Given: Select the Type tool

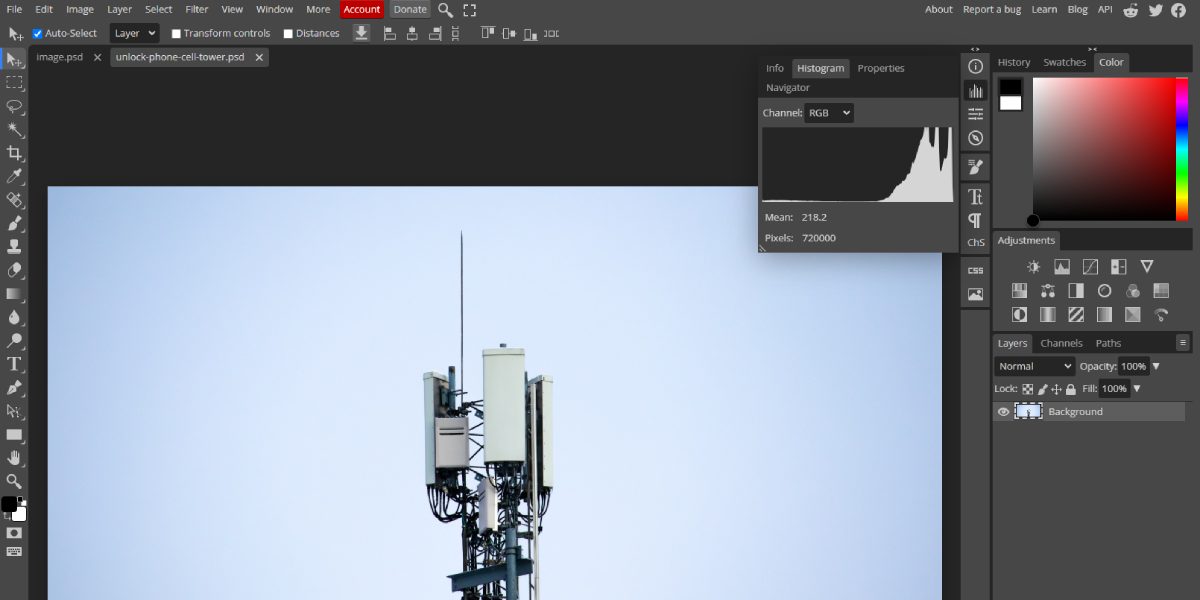Looking at the screenshot, I should [14, 364].
